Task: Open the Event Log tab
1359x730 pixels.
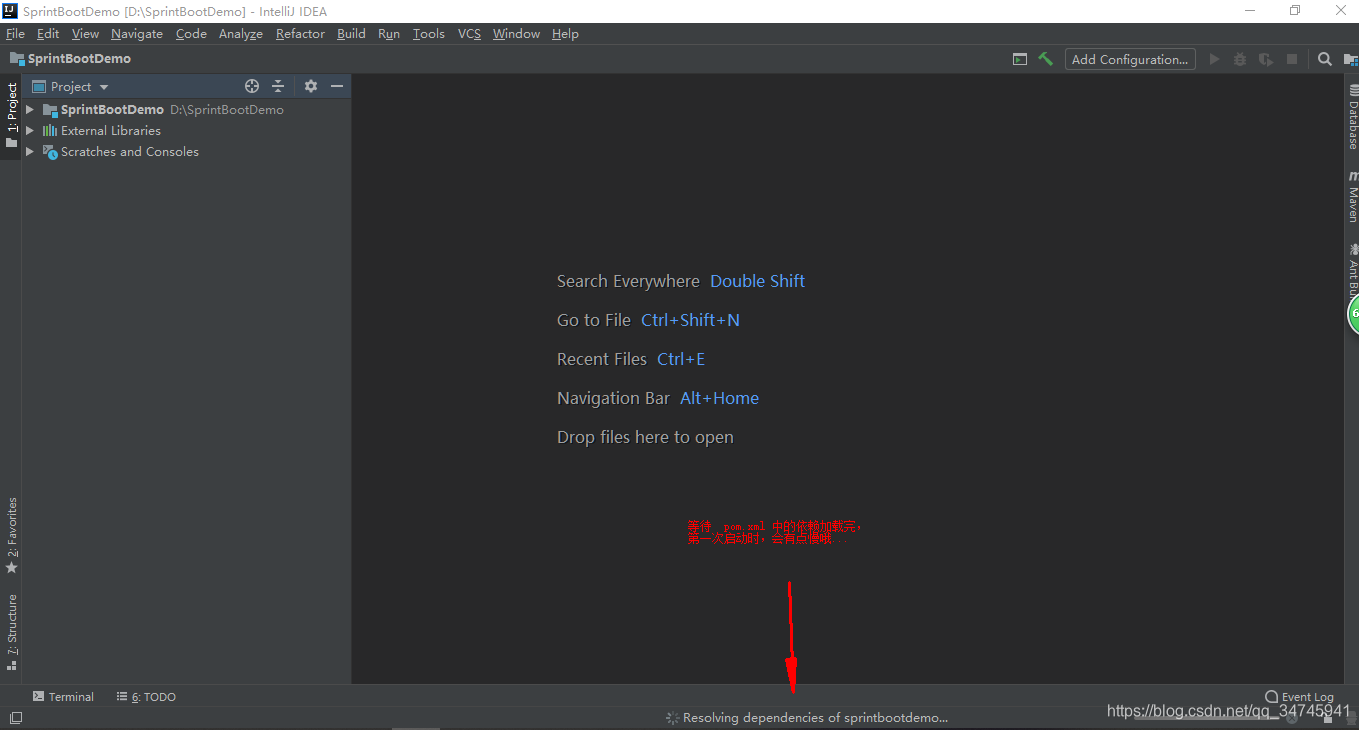Action: click(x=1299, y=697)
